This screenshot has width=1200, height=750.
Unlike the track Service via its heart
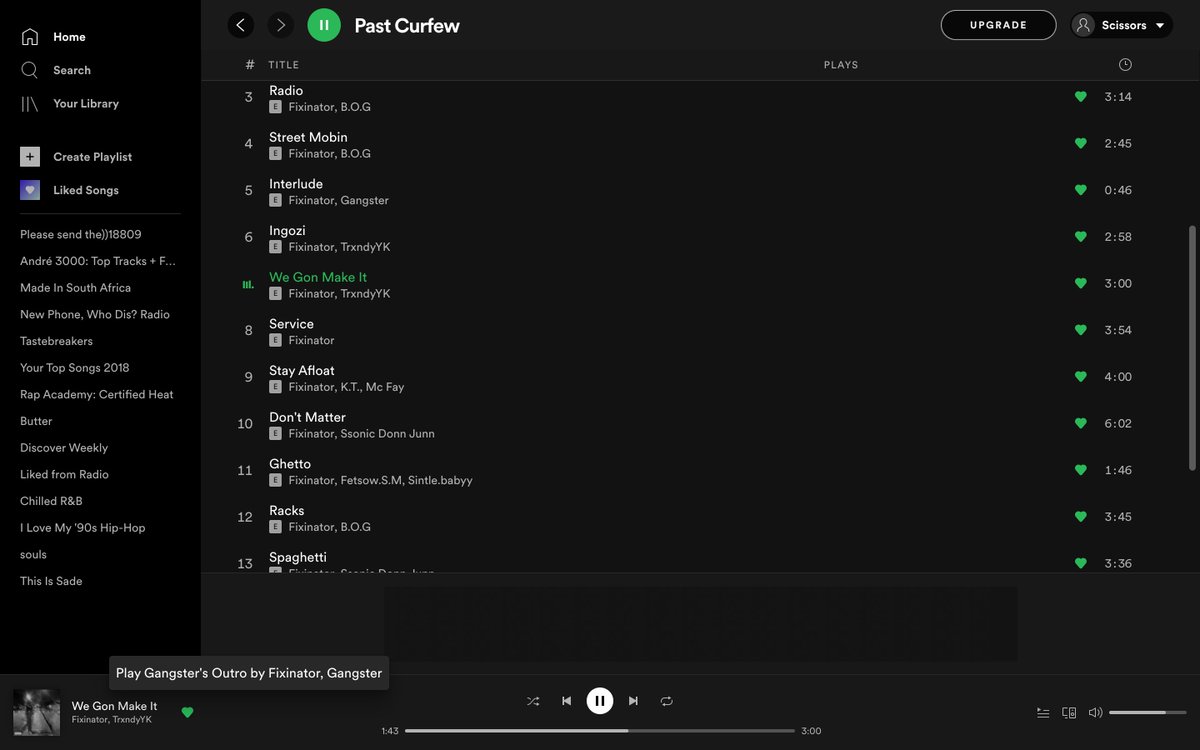[x=1081, y=330]
